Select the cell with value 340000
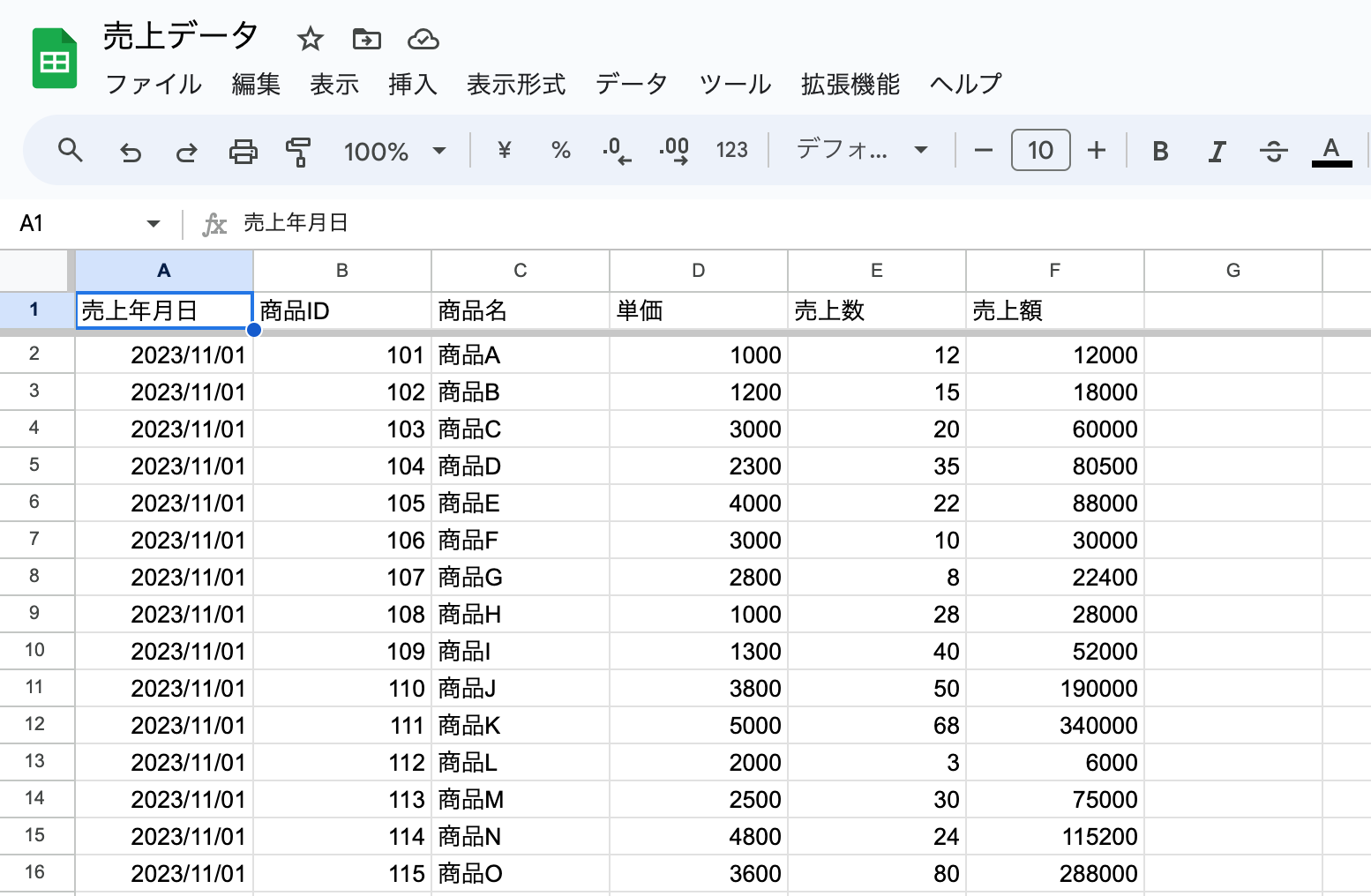 coord(1055,725)
